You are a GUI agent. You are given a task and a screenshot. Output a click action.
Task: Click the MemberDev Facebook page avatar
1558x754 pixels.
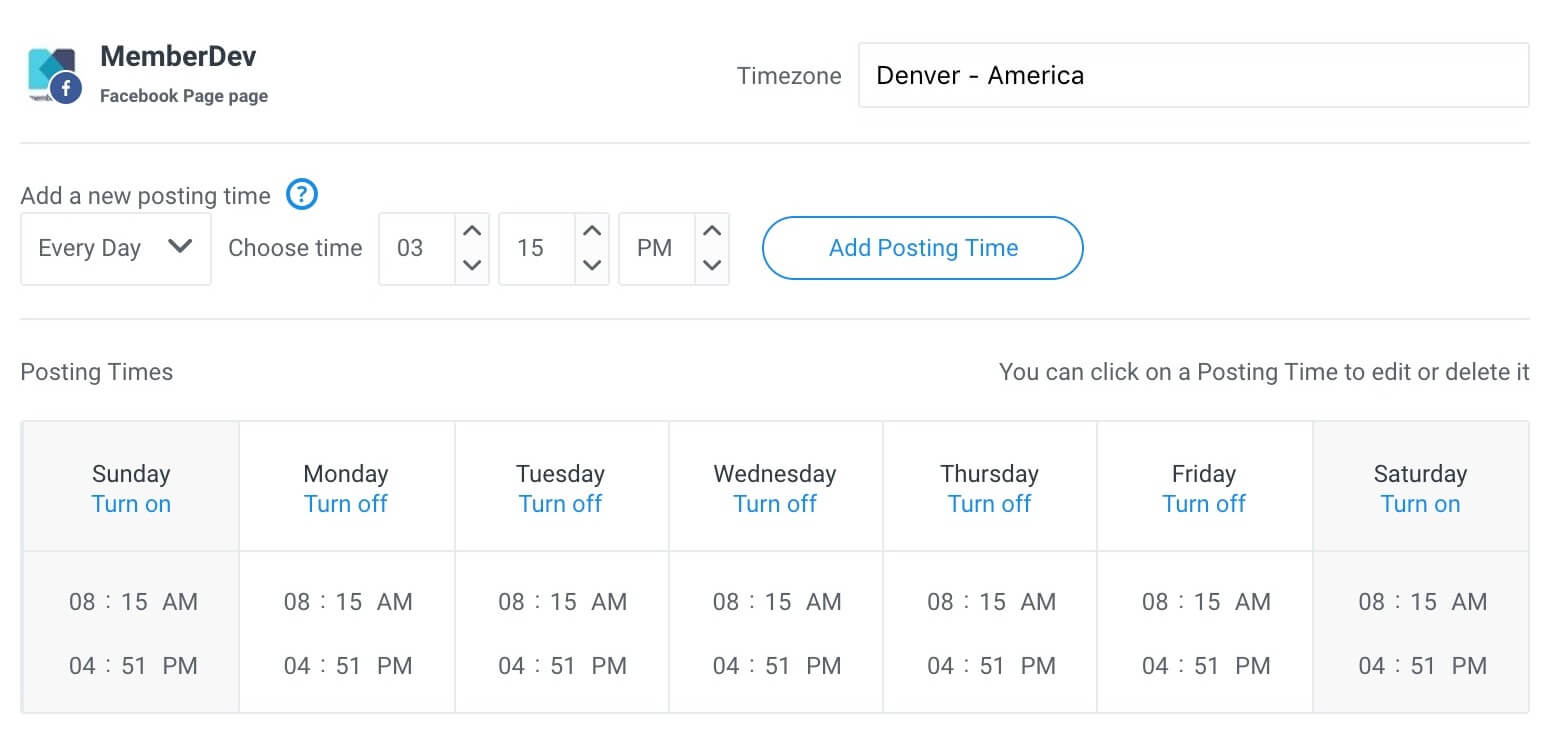54,75
